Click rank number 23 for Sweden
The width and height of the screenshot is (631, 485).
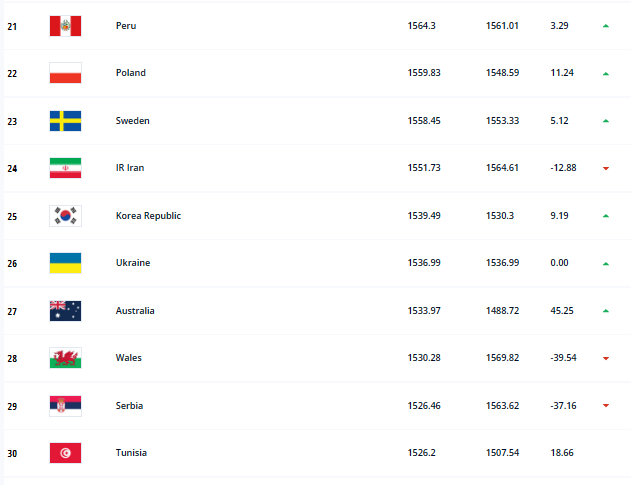[13, 121]
